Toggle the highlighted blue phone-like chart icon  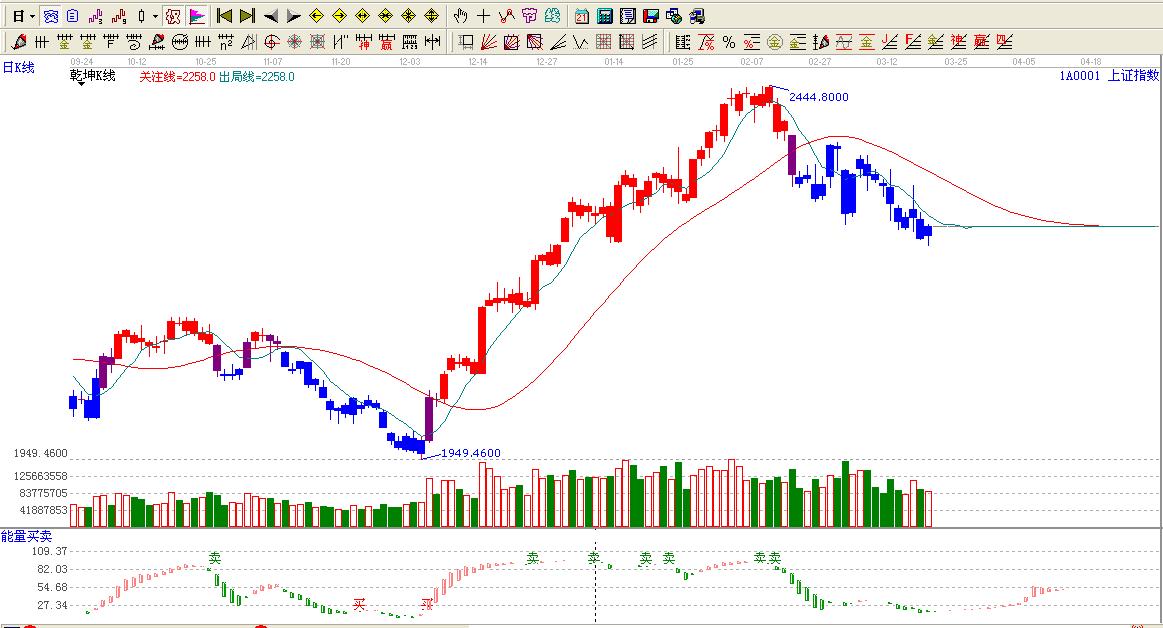(x=50, y=16)
